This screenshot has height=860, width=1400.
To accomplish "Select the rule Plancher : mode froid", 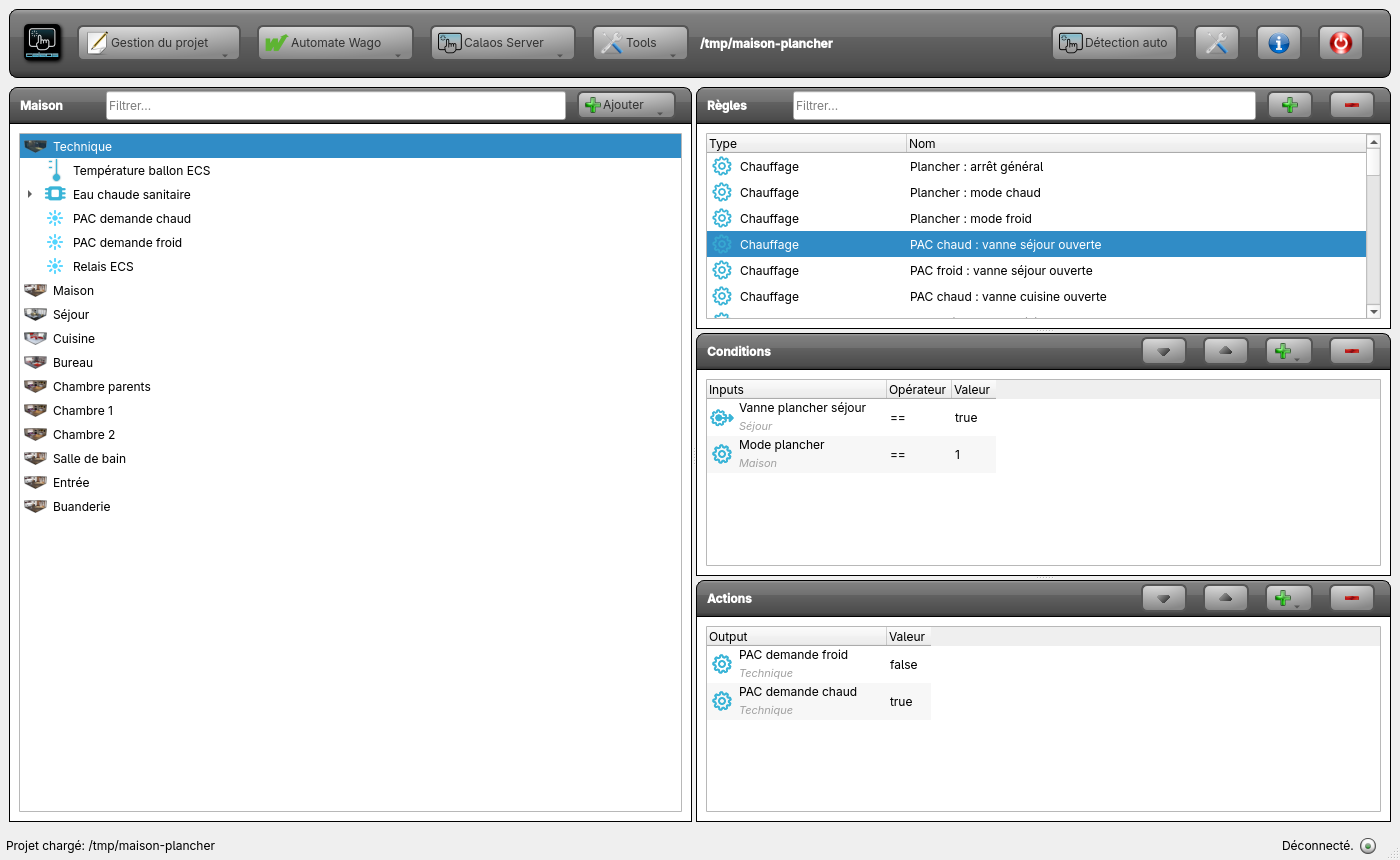I will click(1036, 218).
